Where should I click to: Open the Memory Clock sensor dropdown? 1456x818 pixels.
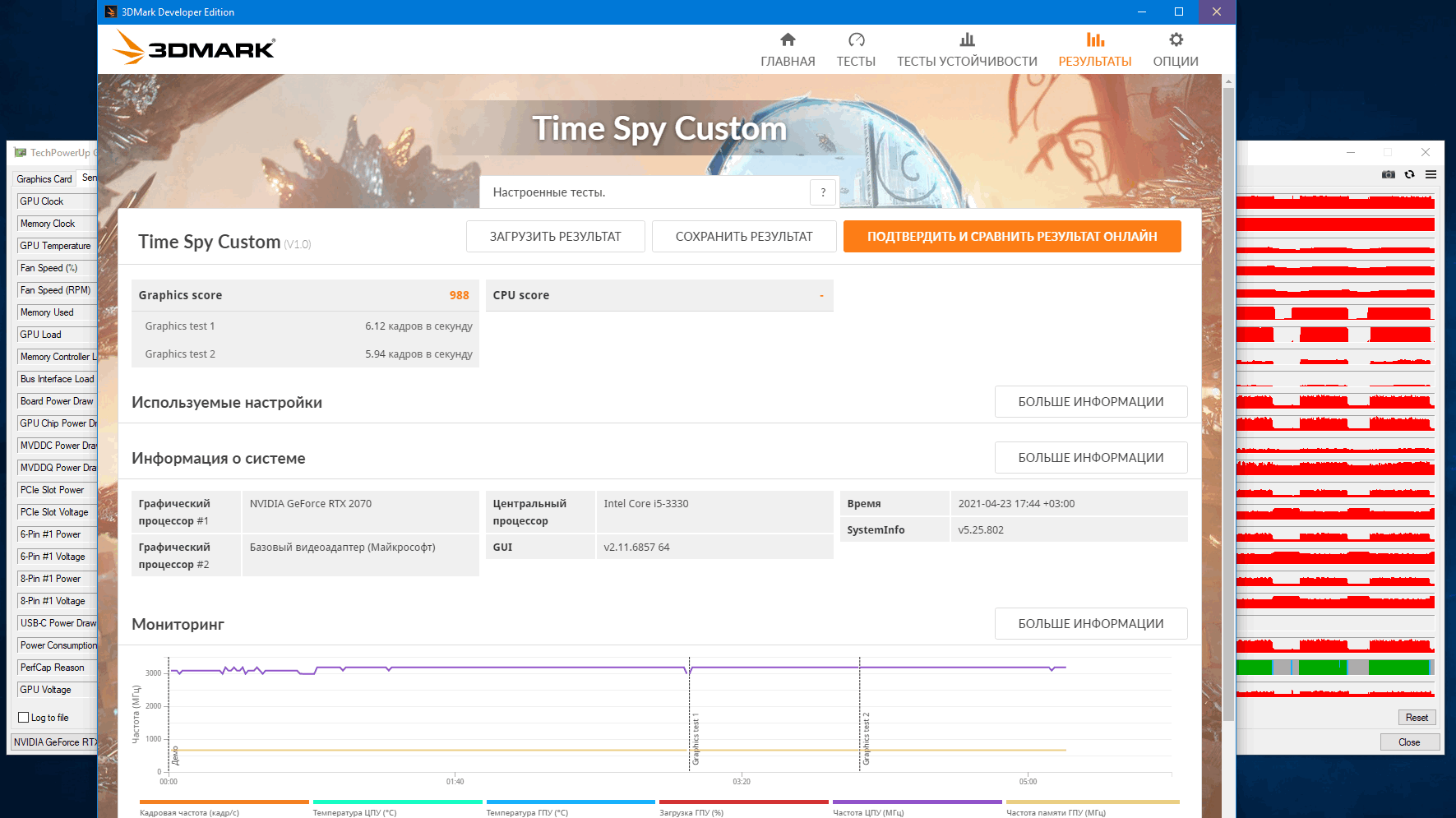click(58, 224)
